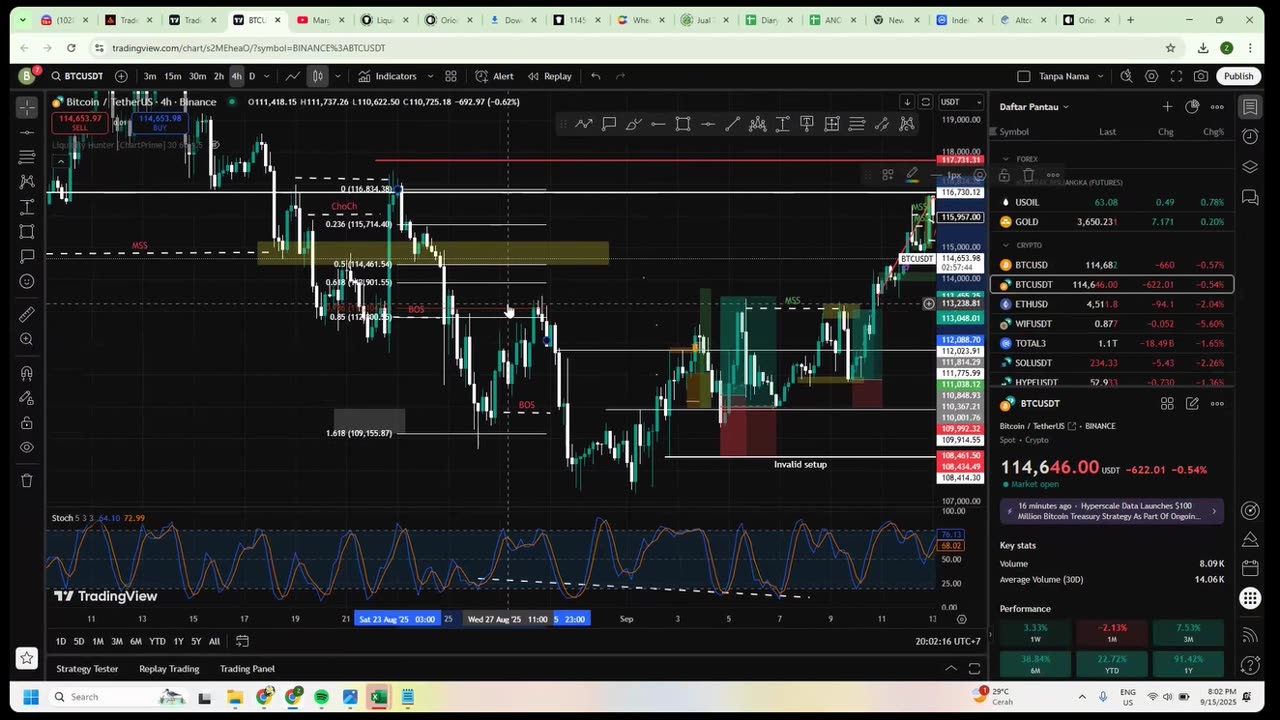Viewport: 1280px width, 720px height.
Task: Click the Publish button
Action: point(1238,76)
